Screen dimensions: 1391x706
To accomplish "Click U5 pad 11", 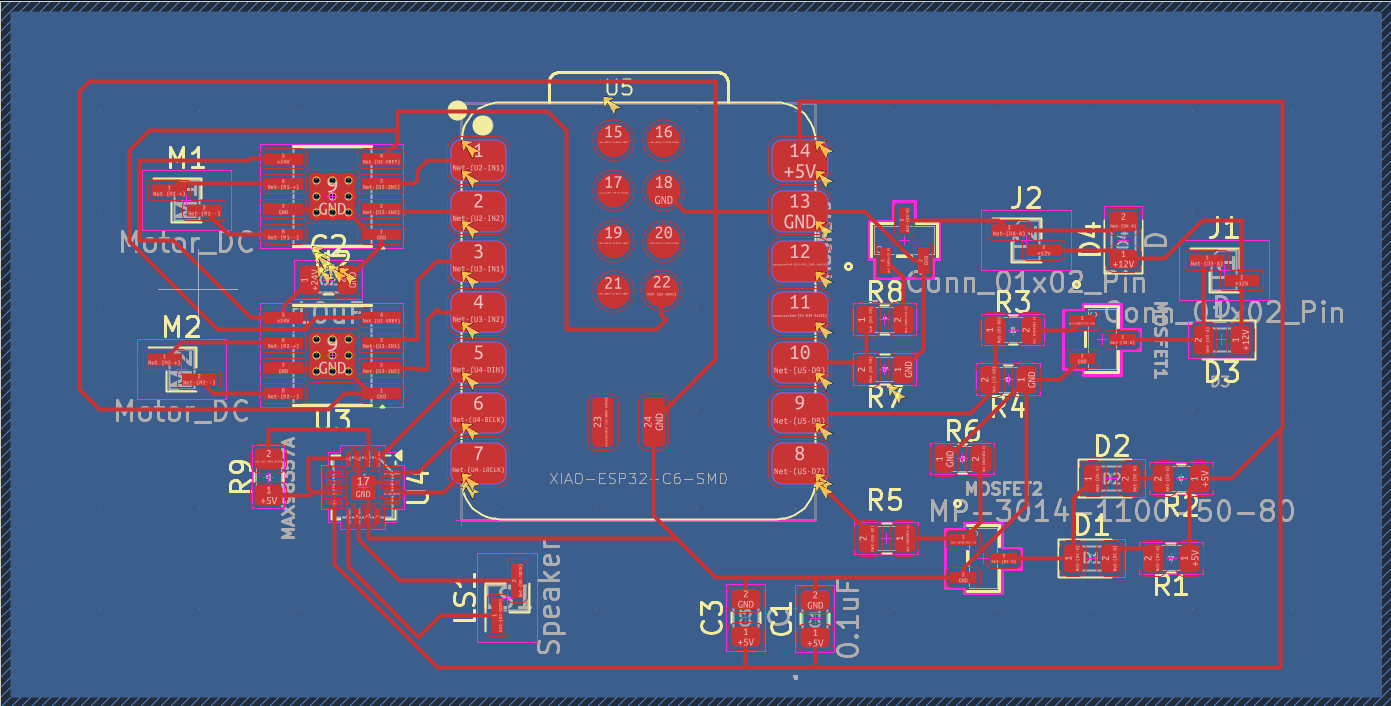I will click(x=798, y=310).
